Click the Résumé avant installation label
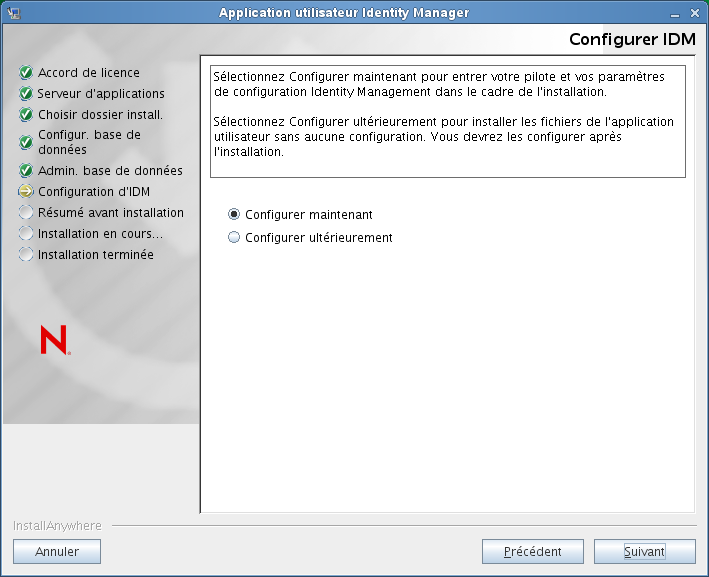 (111, 213)
